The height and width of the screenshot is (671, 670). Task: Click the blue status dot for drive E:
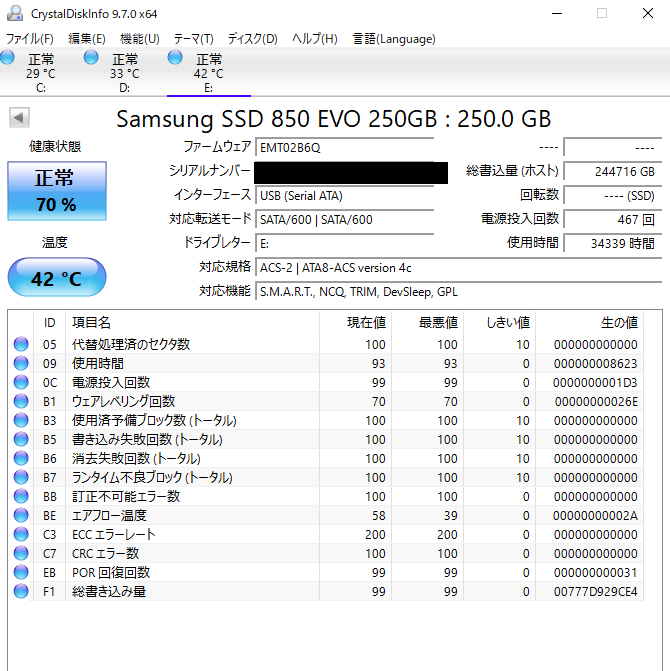tap(175, 57)
